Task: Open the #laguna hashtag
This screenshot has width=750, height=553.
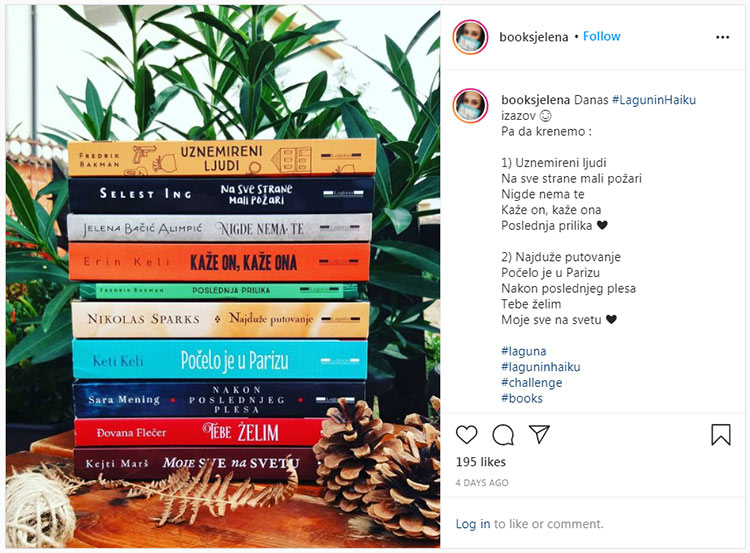Action: click(523, 351)
